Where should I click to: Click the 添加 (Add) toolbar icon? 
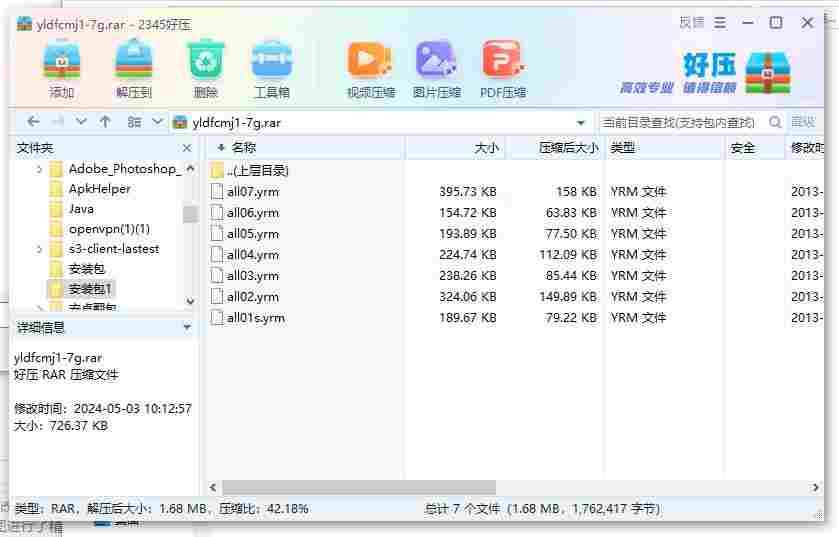(x=62, y=68)
